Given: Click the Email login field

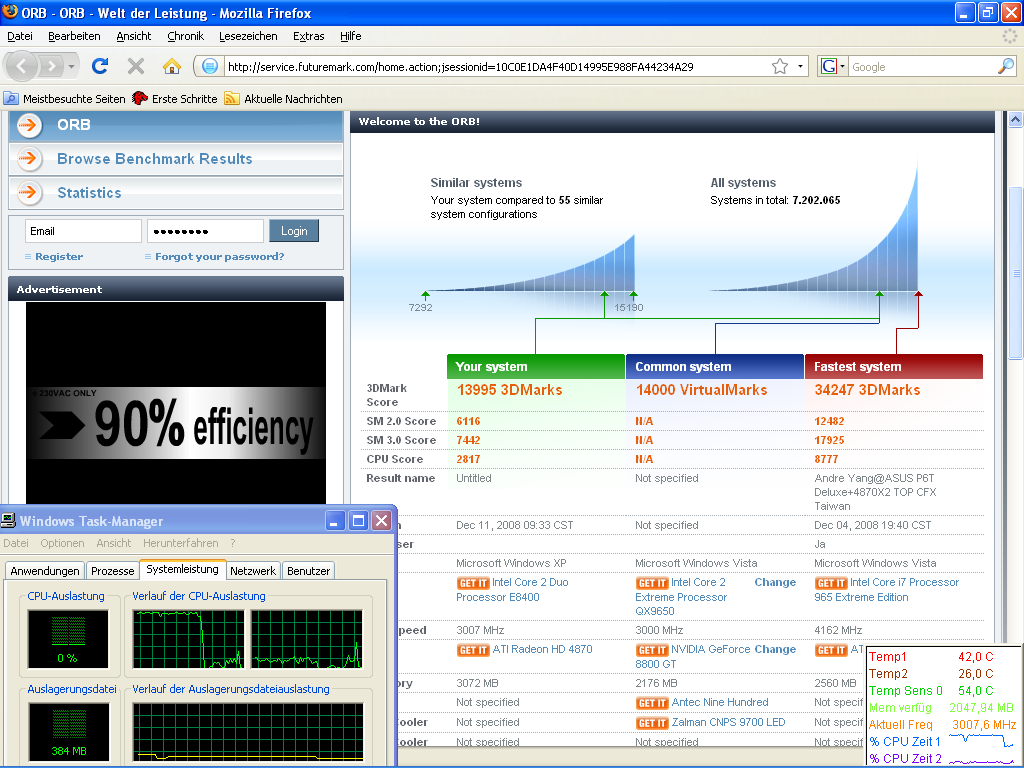Looking at the screenshot, I should tap(83, 231).
